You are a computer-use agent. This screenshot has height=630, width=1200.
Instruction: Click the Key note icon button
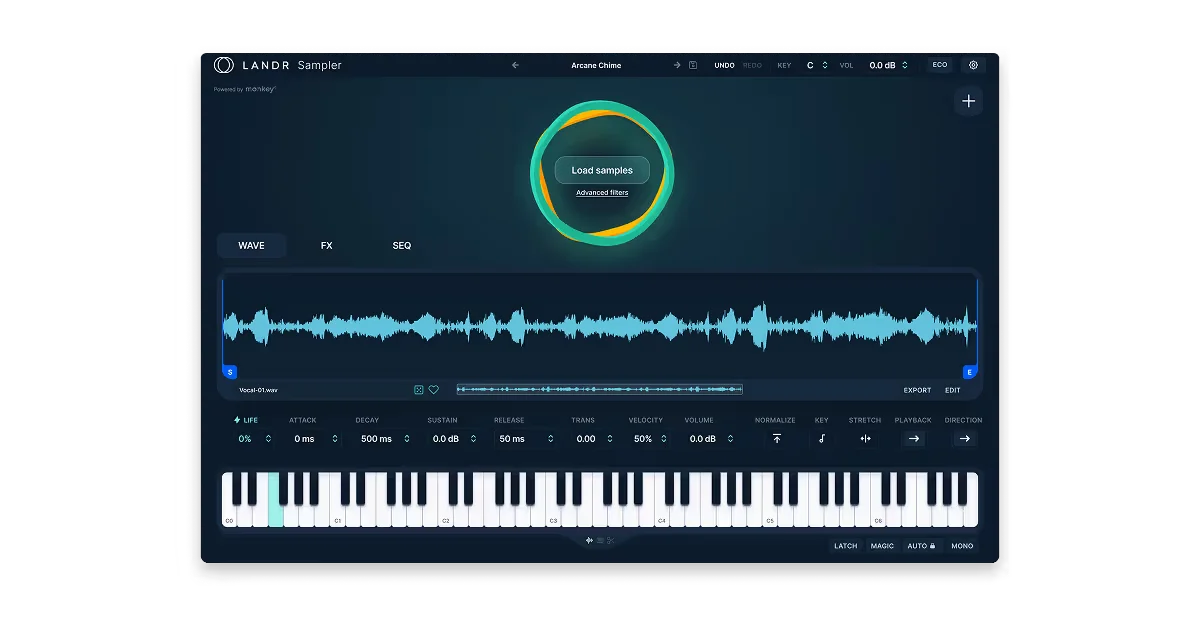tap(822, 438)
